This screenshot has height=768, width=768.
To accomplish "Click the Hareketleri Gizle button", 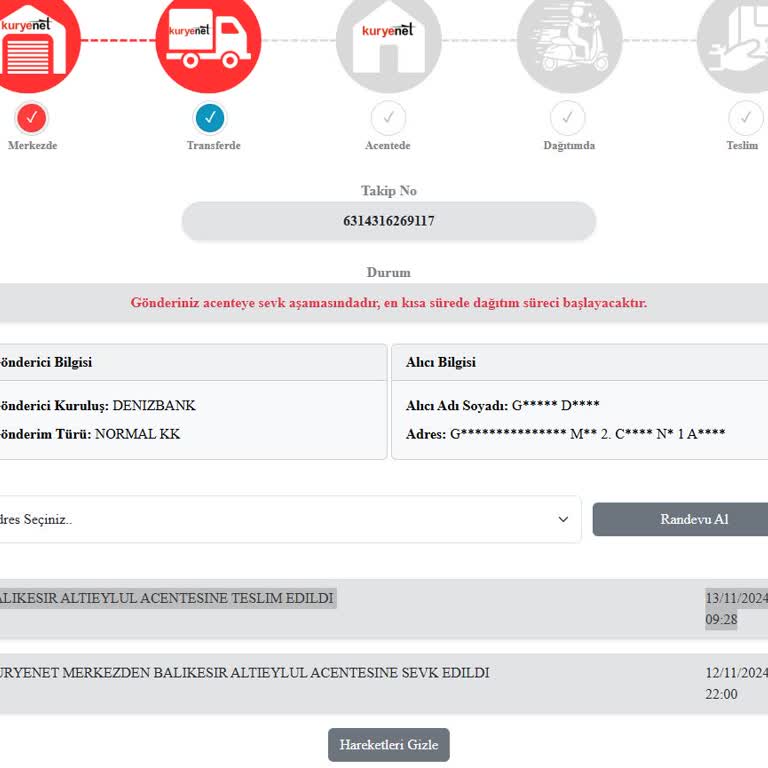I will pyautogui.click(x=389, y=744).
